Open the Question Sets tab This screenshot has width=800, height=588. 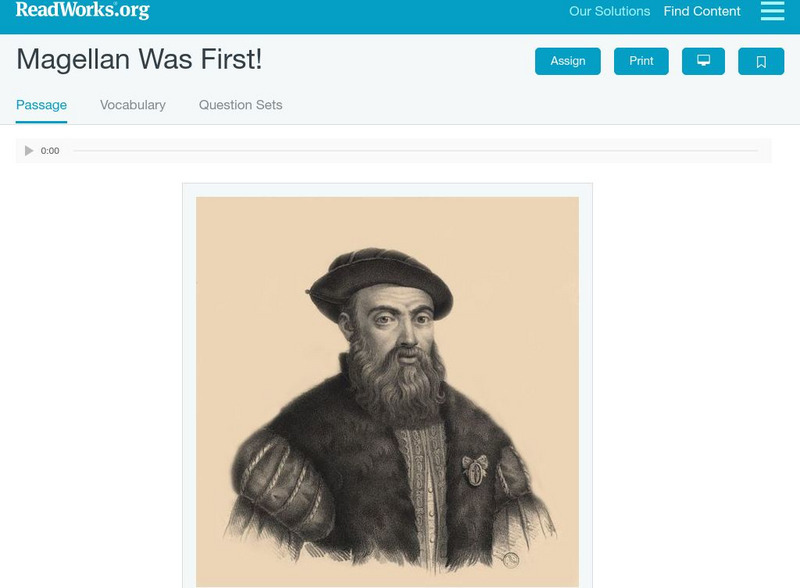(x=240, y=105)
